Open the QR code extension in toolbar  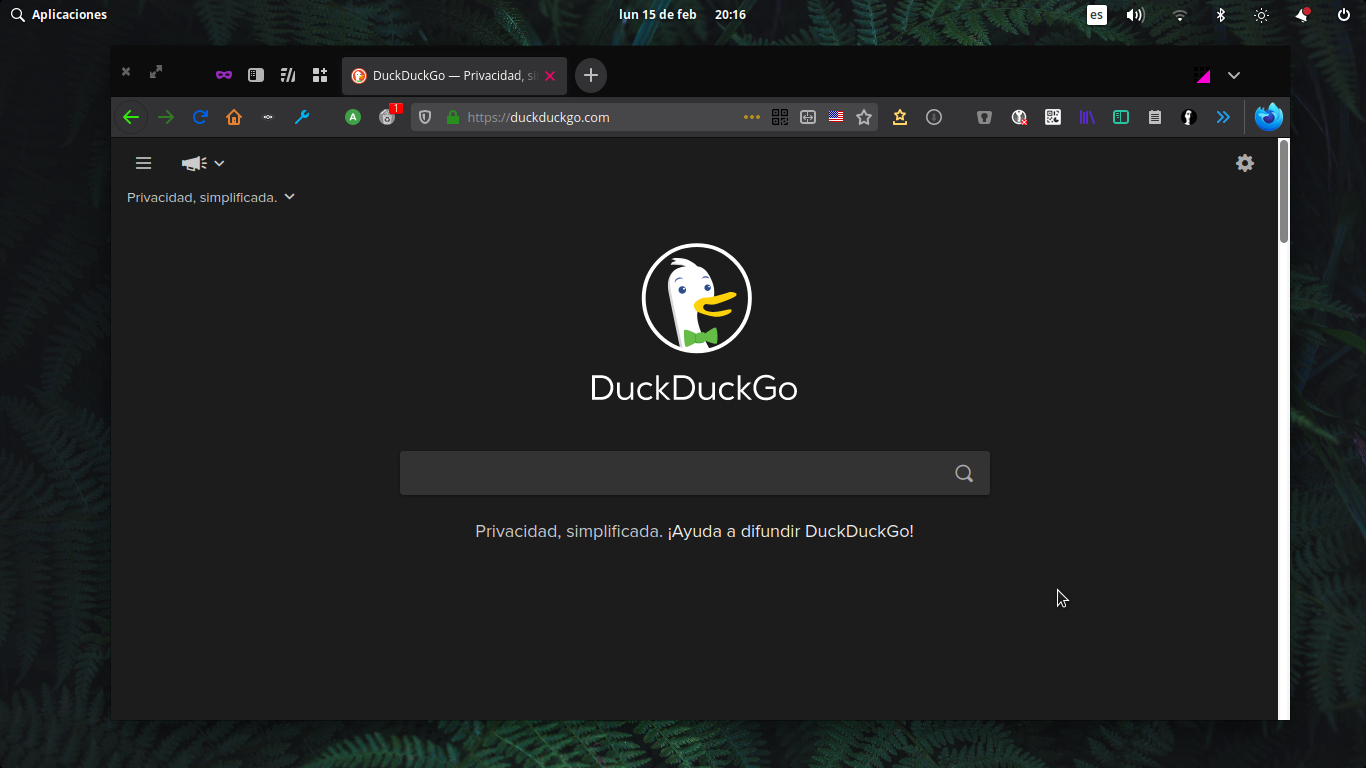[1053, 117]
